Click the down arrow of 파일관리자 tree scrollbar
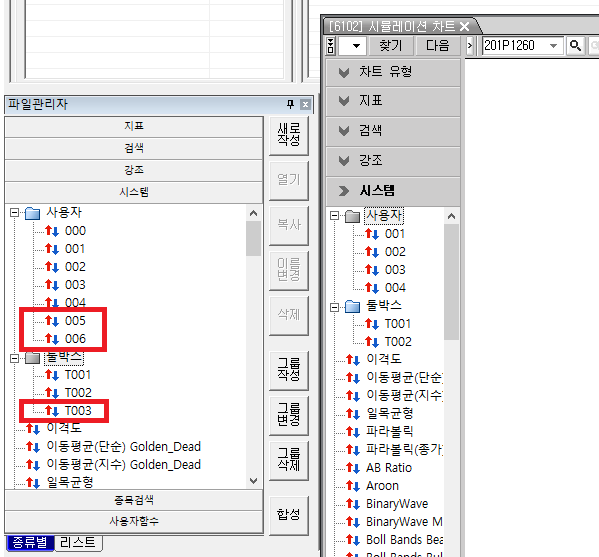 pyautogui.click(x=253, y=480)
